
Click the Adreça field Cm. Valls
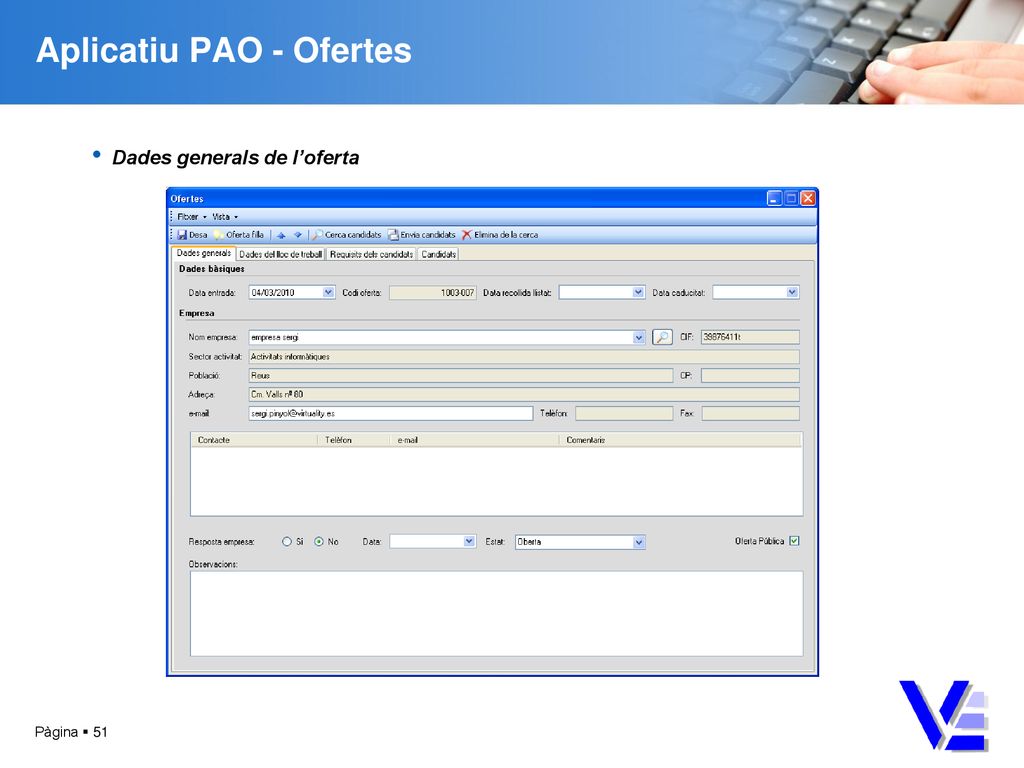tap(524, 394)
